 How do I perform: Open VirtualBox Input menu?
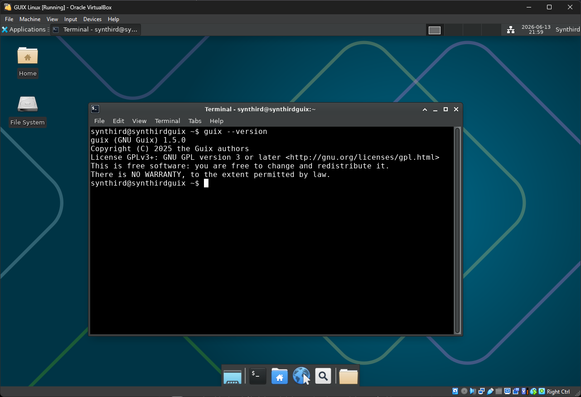tap(70, 19)
